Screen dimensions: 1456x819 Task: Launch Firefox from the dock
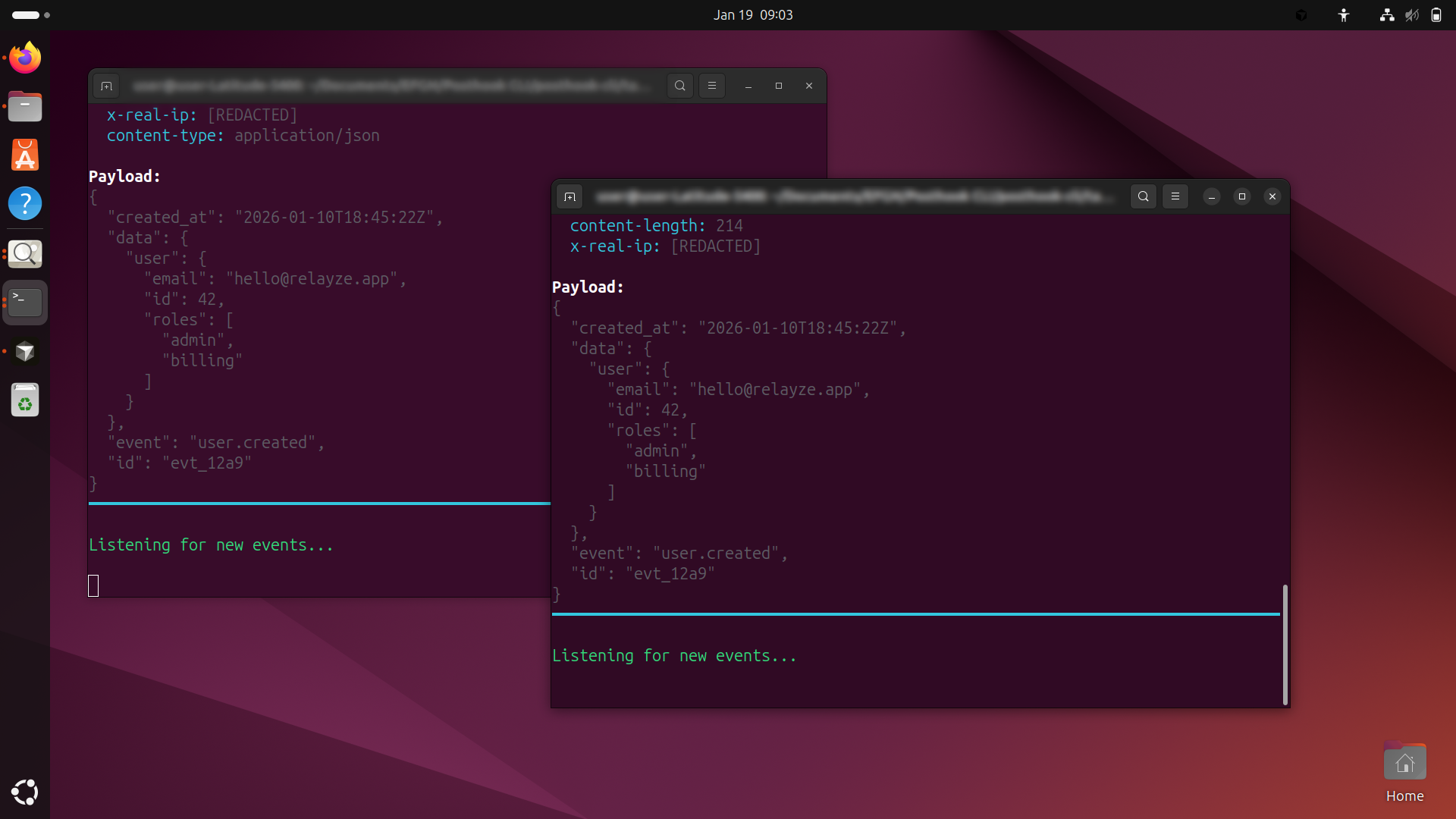25,58
